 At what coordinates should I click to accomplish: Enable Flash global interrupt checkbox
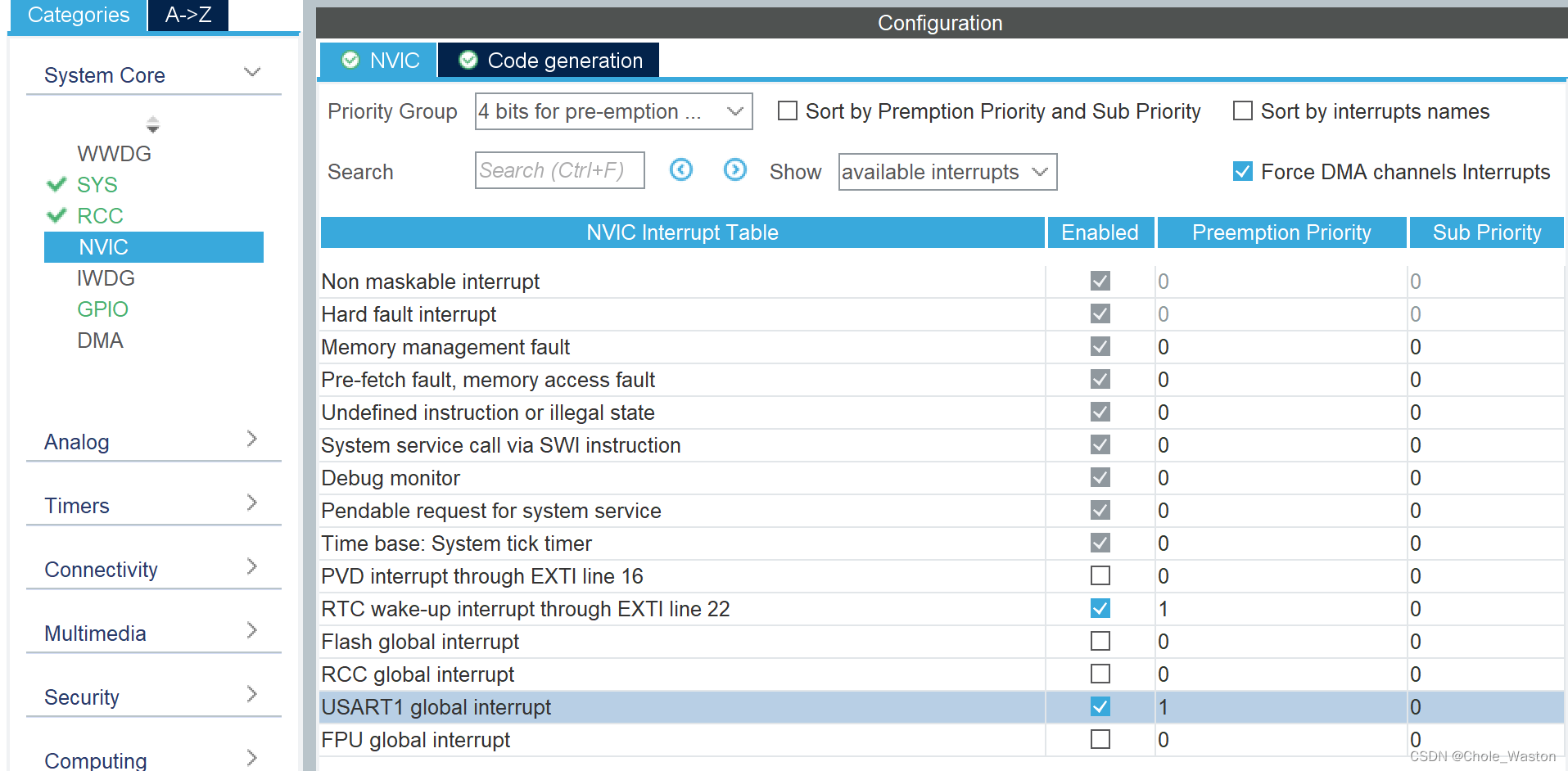click(1100, 641)
